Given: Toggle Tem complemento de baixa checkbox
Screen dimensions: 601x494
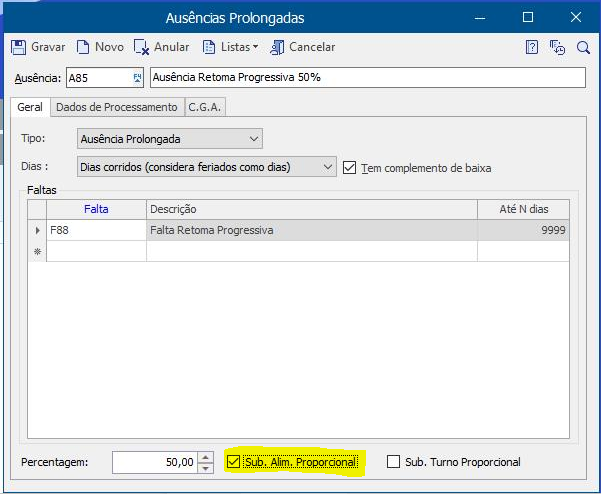Looking at the screenshot, I should pyautogui.click(x=349, y=167).
